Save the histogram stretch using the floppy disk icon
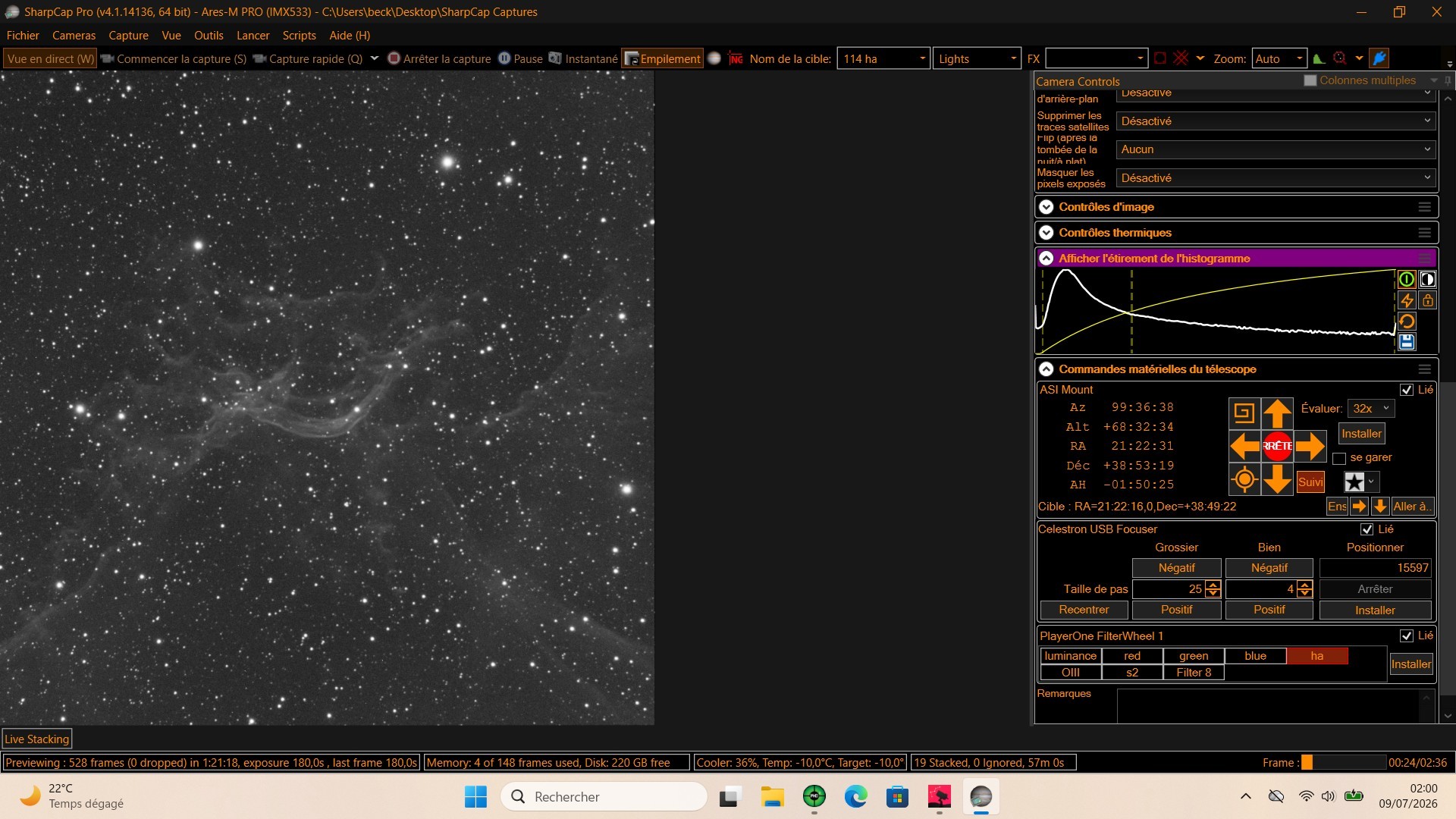 point(1407,342)
